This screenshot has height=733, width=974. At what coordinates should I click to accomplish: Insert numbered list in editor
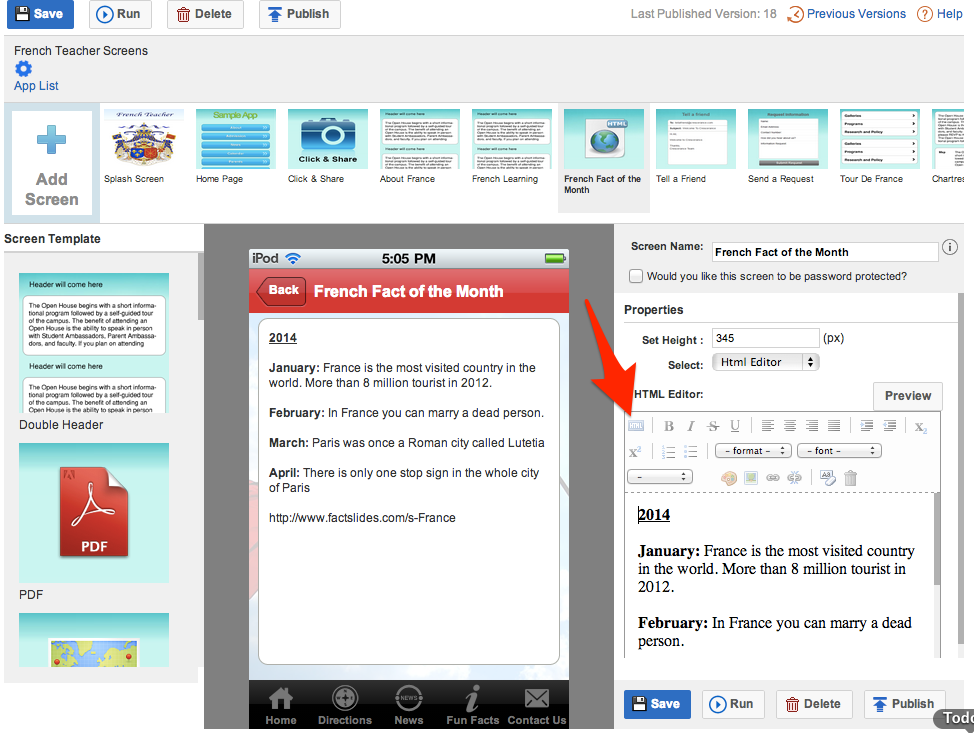(x=668, y=452)
